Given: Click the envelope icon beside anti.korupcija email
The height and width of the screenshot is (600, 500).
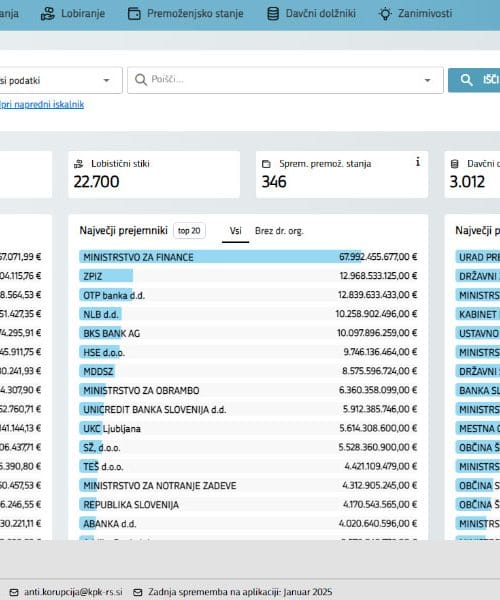Looking at the screenshot, I should (14, 592).
